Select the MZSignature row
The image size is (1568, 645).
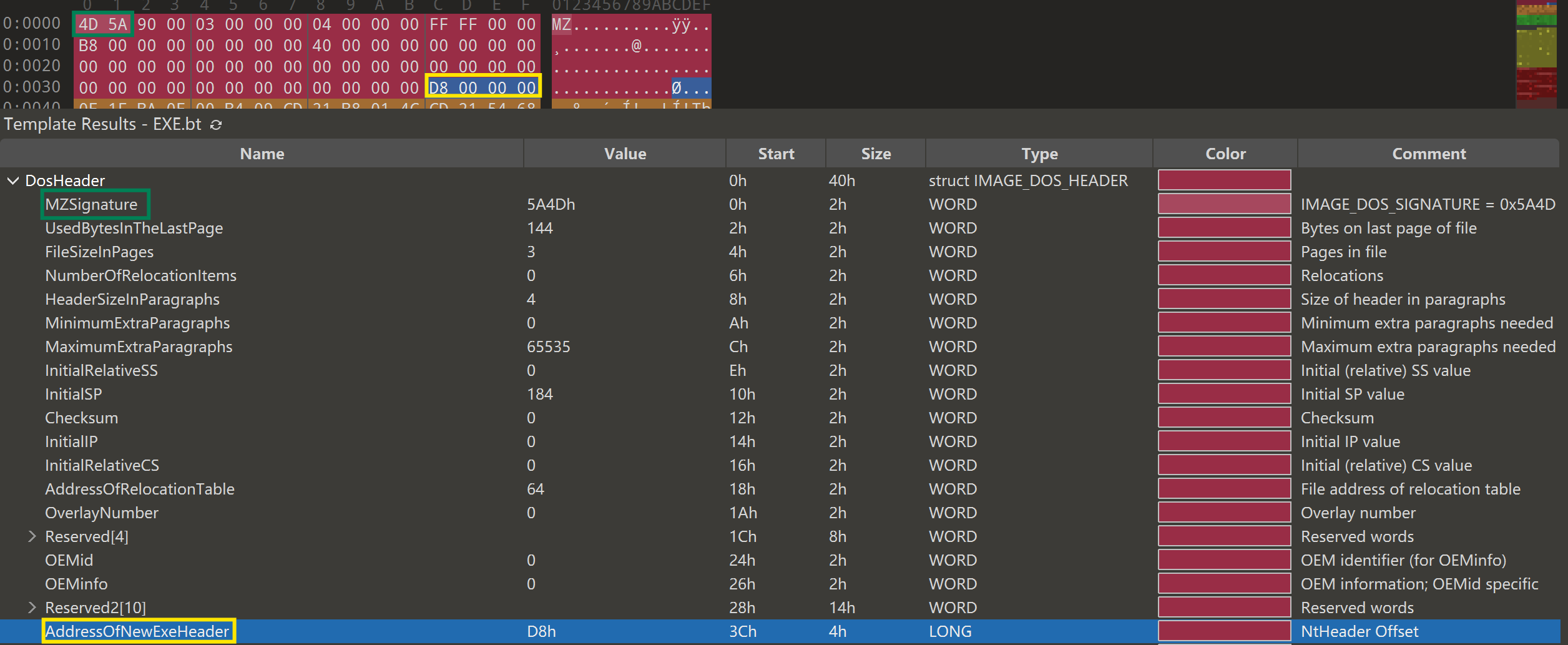click(x=92, y=205)
